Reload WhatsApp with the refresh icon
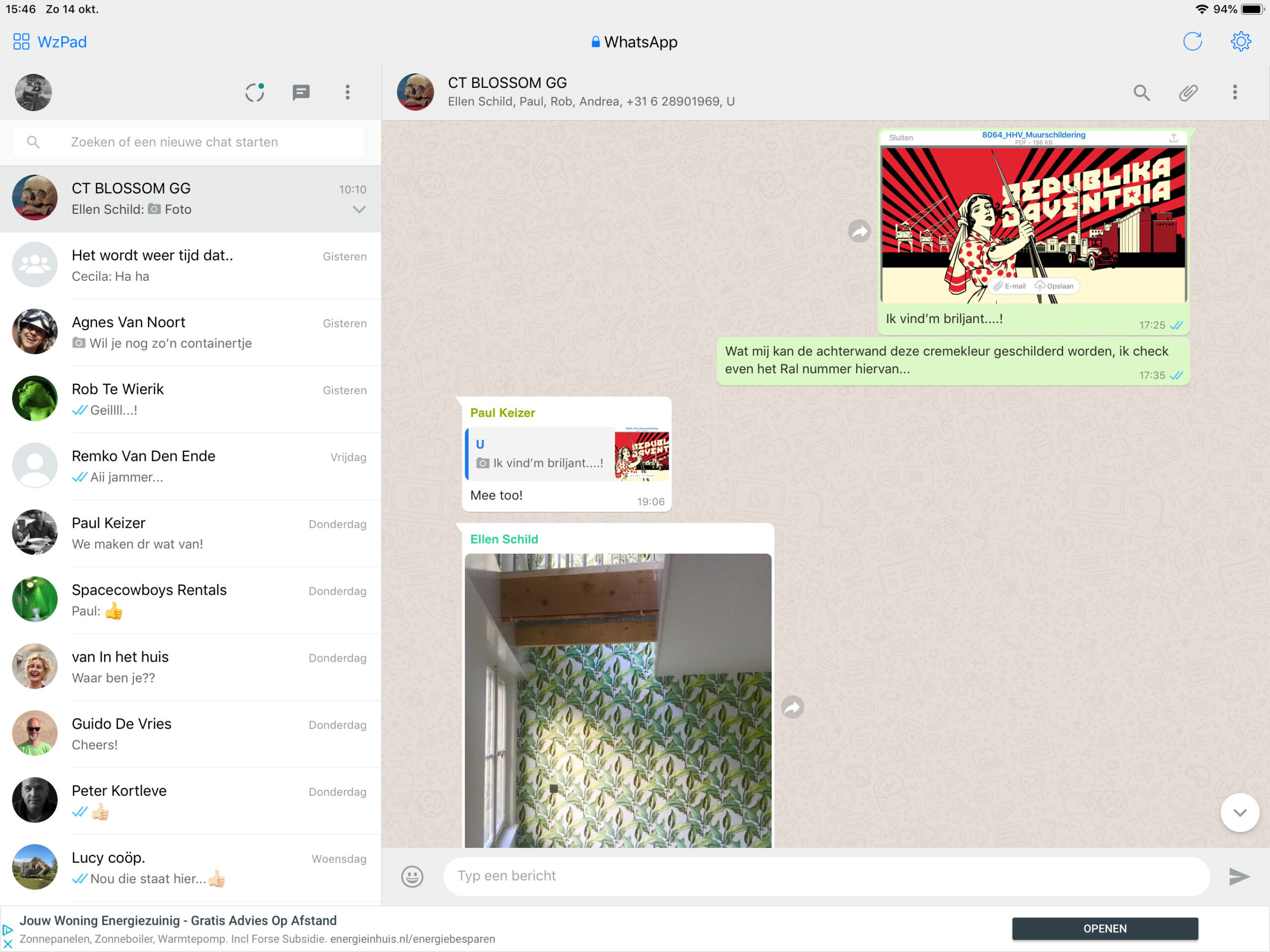The height and width of the screenshot is (952, 1270). (x=1192, y=42)
